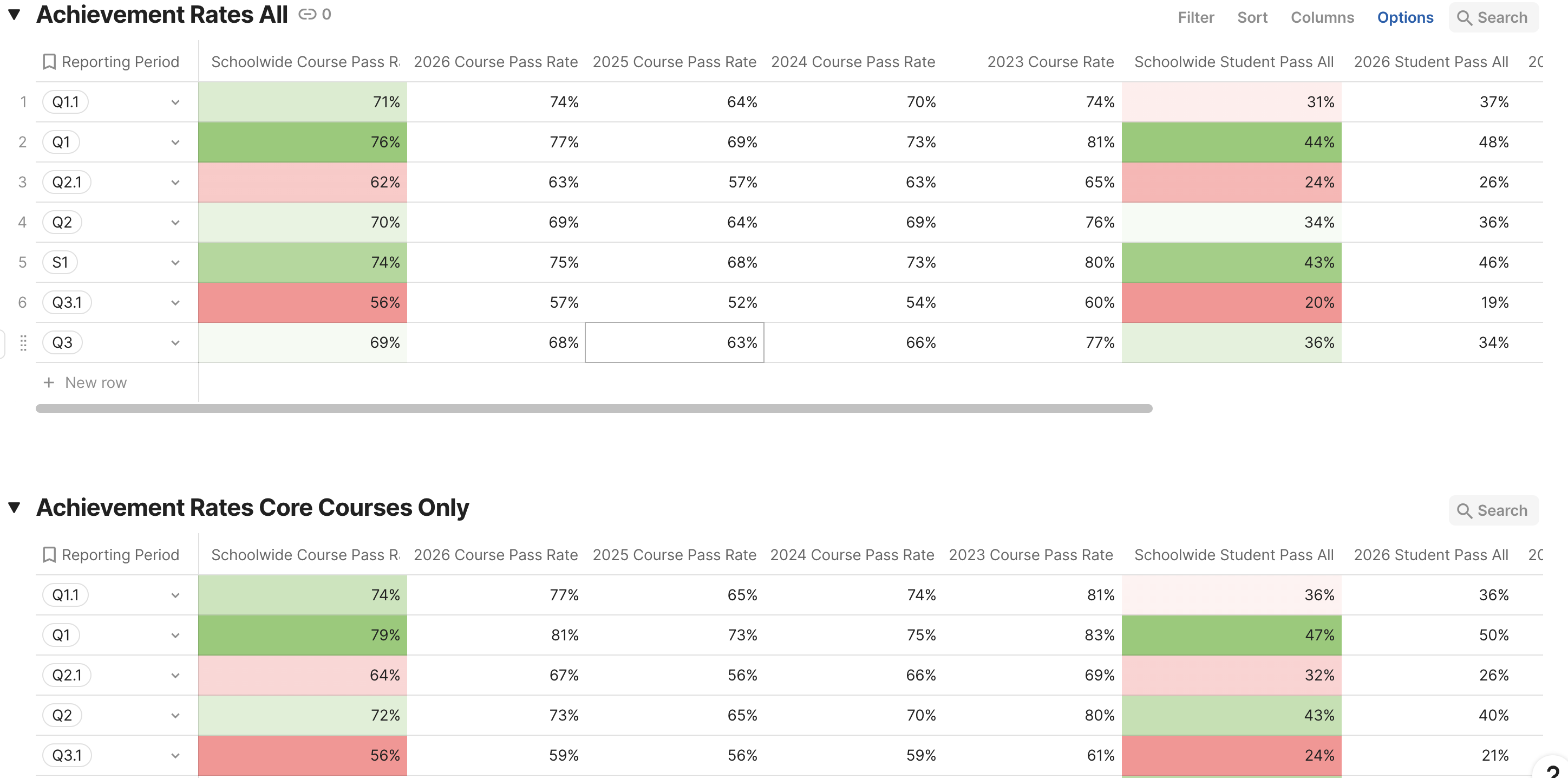This screenshot has height=778, width=1568.
Task: Collapse the Achievement Rates Core Courses Only section
Action: [x=15, y=507]
